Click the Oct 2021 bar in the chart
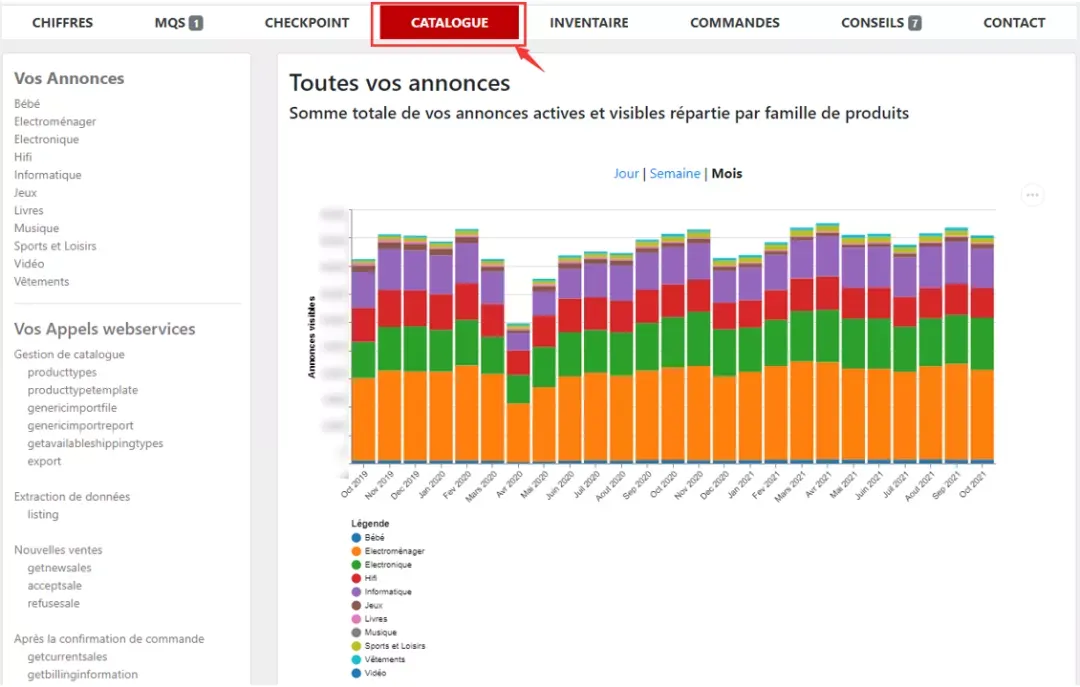The image size is (1080, 687). click(x=982, y=349)
